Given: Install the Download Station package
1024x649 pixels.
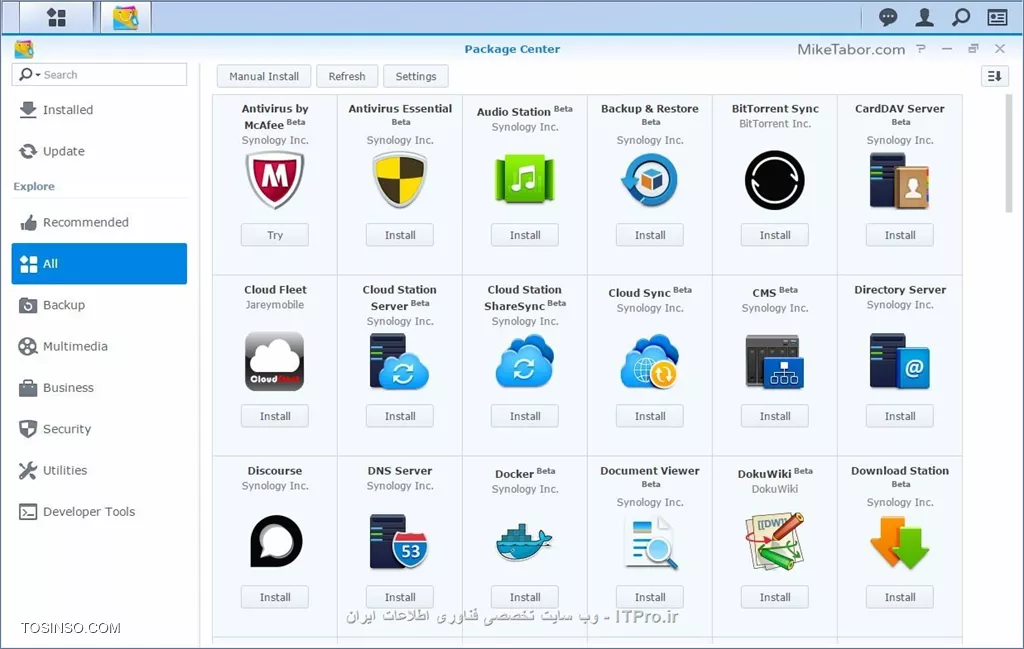Looking at the screenshot, I should tap(900, 597).
